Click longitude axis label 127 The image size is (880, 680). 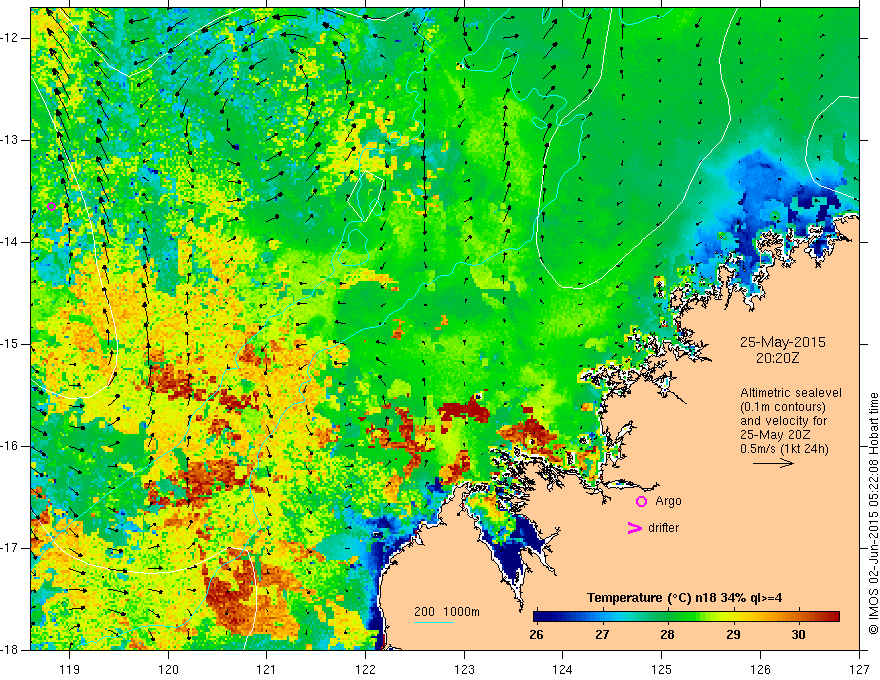(859, 669)
